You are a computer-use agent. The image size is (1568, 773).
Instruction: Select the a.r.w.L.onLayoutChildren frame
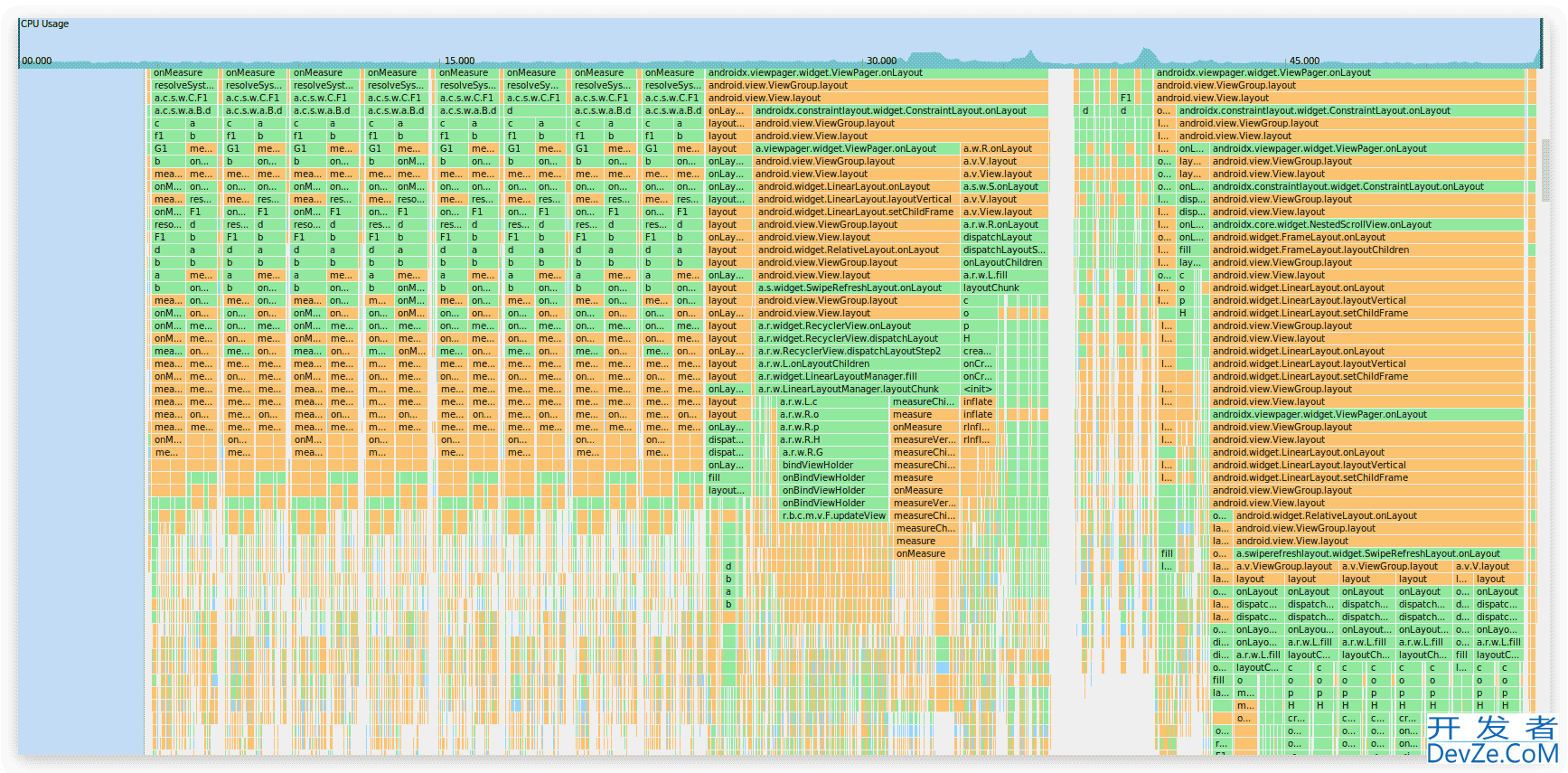pyautogui.click(x=856, y=363)
